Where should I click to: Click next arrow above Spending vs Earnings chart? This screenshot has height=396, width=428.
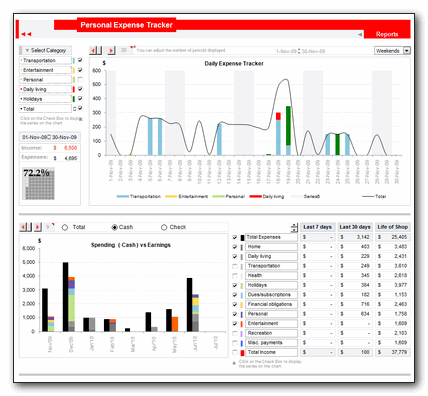[x=38, y=227]
